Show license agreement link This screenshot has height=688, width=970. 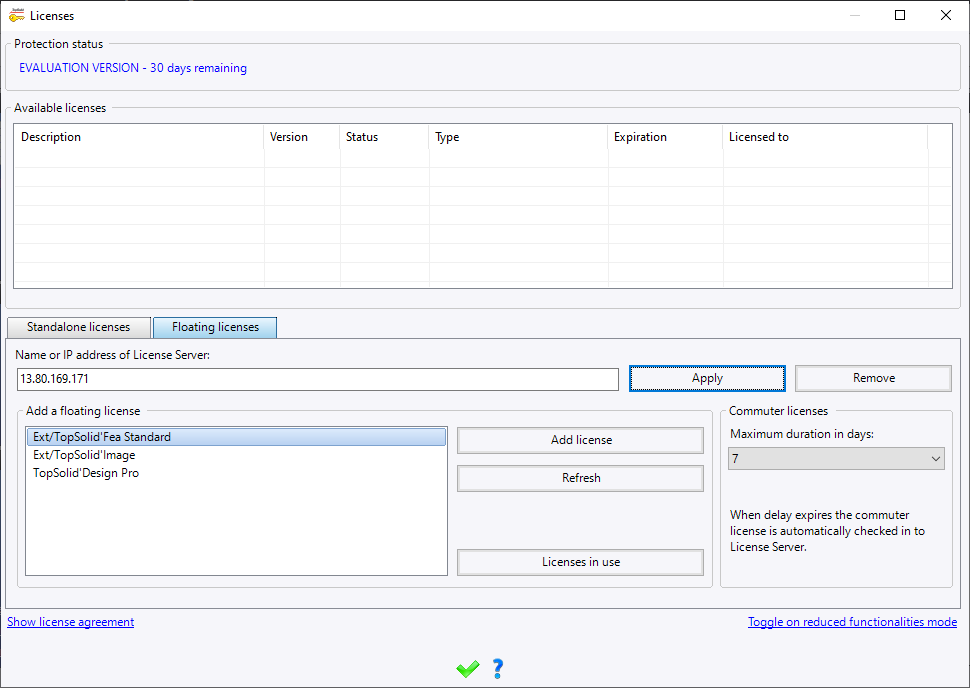[71, 622]
